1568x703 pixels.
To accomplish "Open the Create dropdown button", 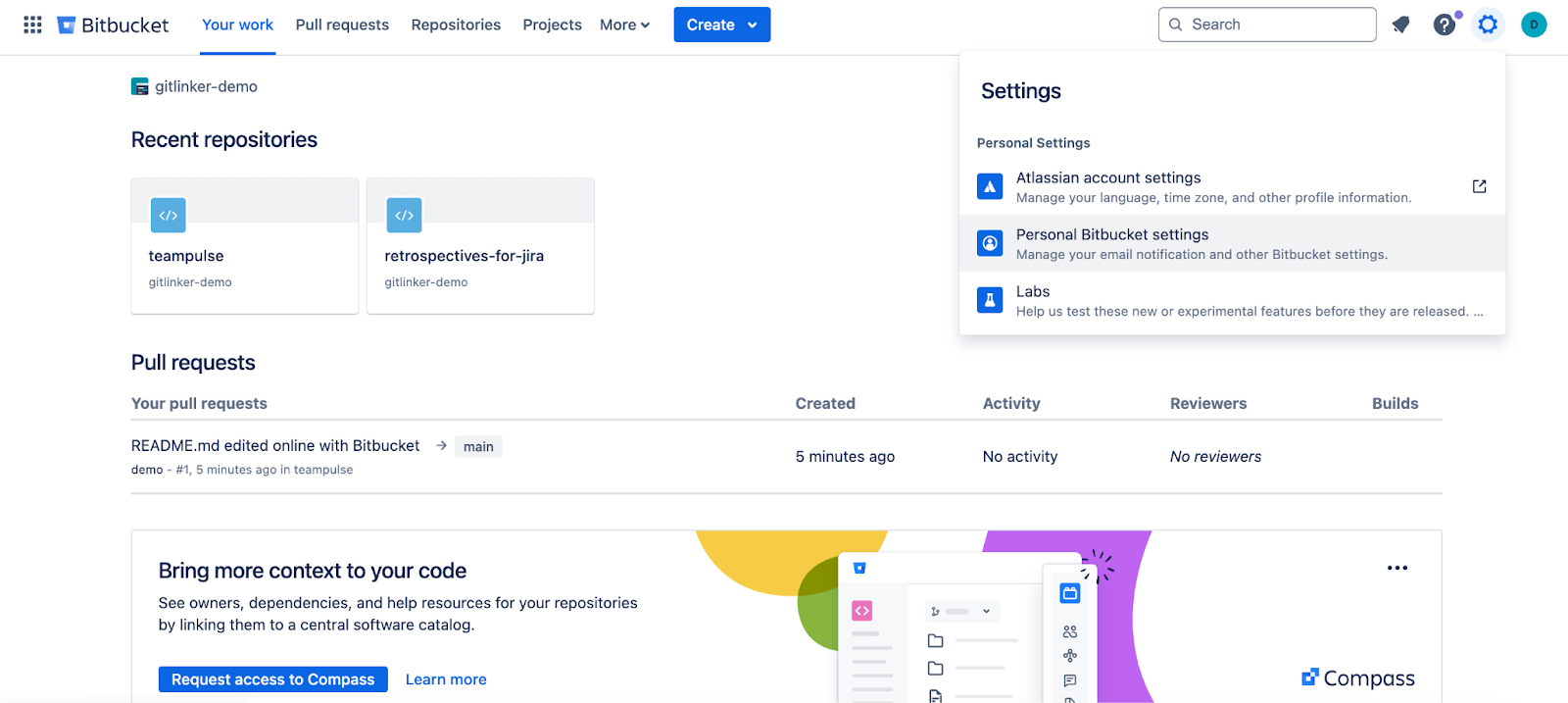I will coord(721,25).
